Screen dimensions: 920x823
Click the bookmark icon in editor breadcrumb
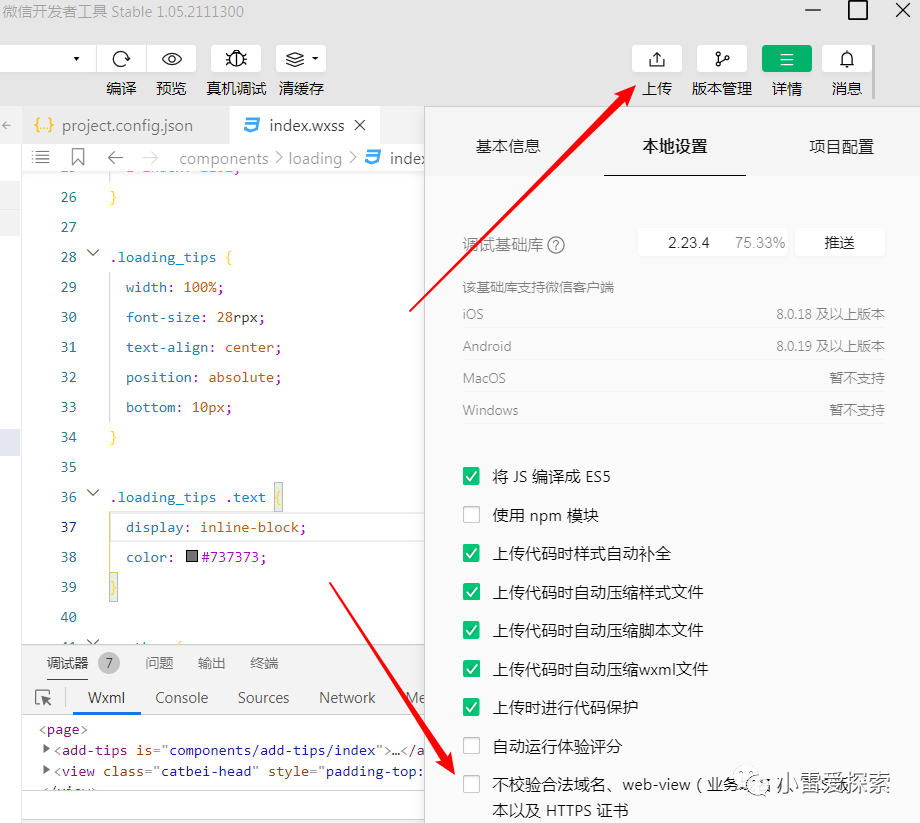tap(78, 158)
